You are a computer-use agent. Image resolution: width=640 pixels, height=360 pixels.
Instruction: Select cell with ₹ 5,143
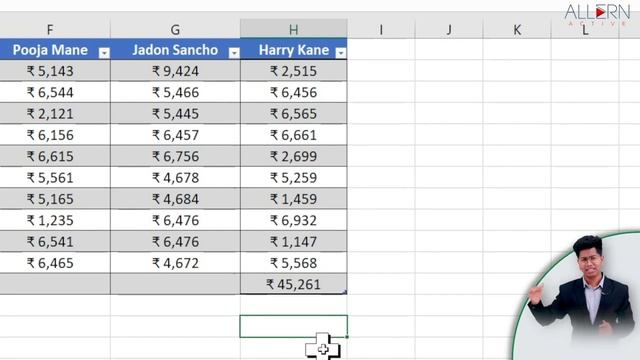point(55,71)
